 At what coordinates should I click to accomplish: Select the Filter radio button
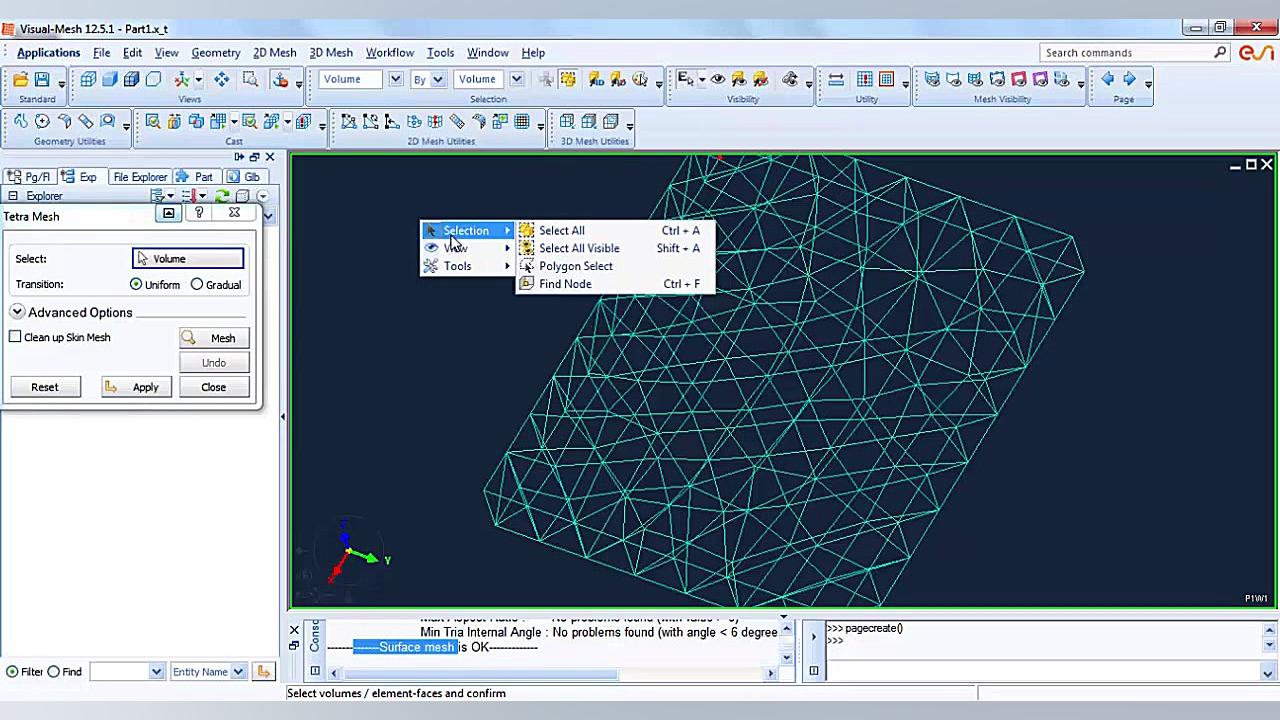click(12, 672)
